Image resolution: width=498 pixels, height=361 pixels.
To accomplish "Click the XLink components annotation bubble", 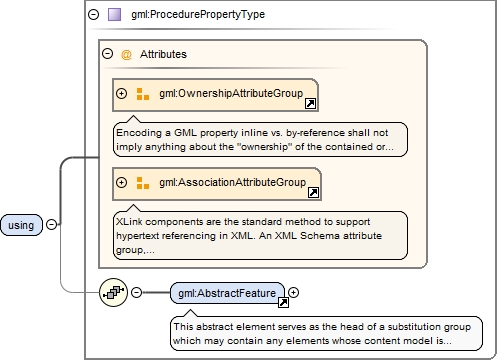I will pyautogui.click(x=260, y=235).
